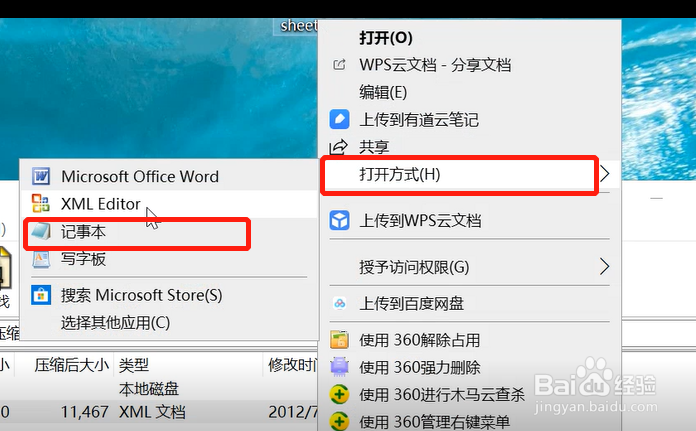Click the Microsoft Office Word icon

pos(41,176)
